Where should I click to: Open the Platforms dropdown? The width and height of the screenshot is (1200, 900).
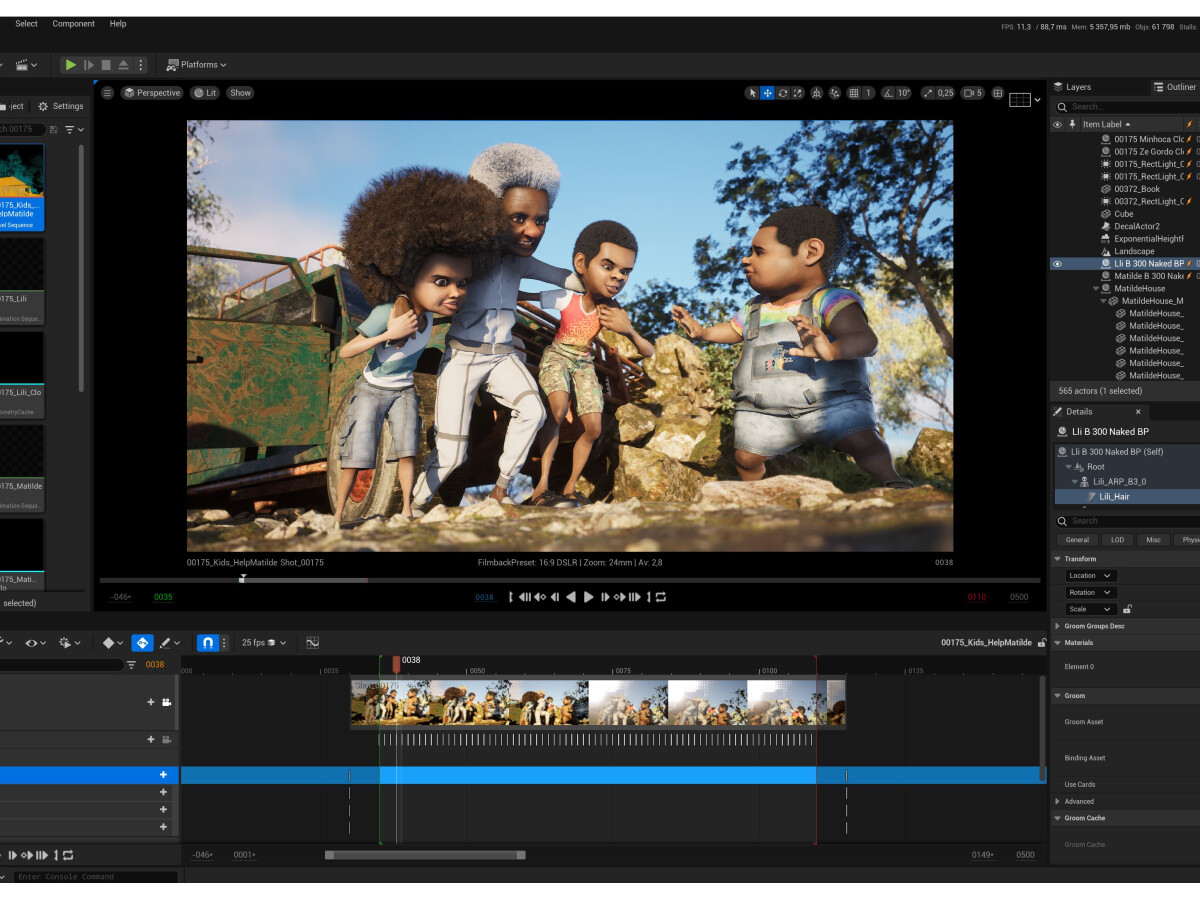click(x=197, y=65)
